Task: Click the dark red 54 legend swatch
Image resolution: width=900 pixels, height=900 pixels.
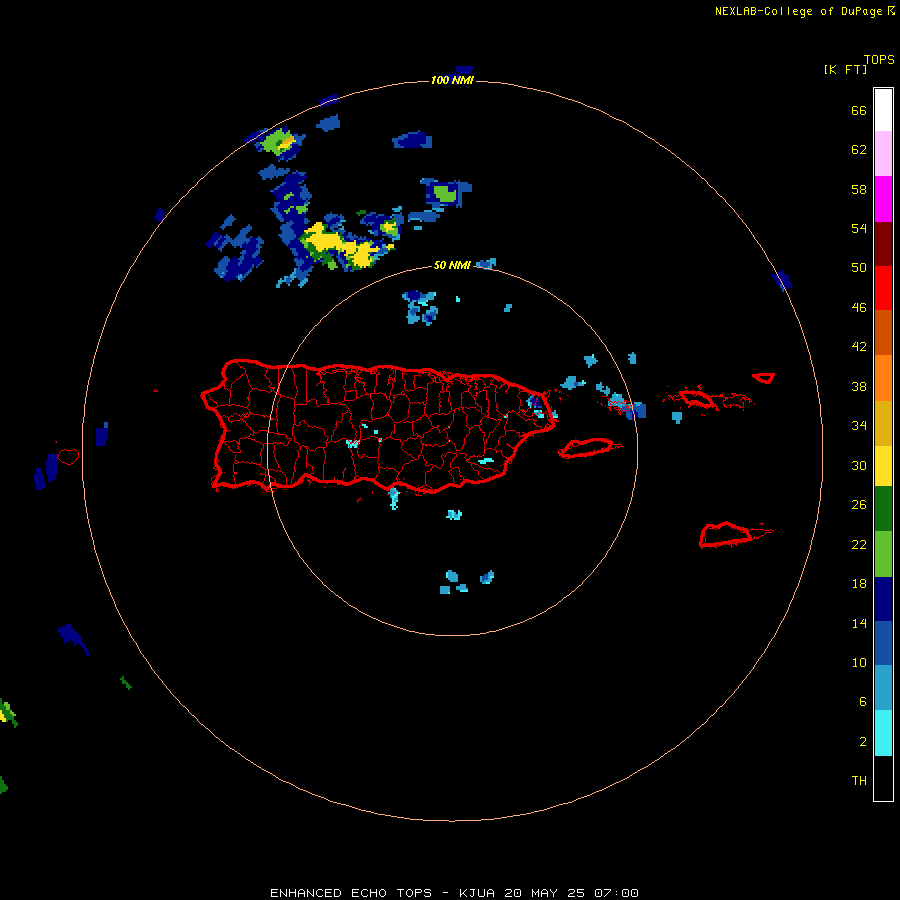Action: [883, 243]
